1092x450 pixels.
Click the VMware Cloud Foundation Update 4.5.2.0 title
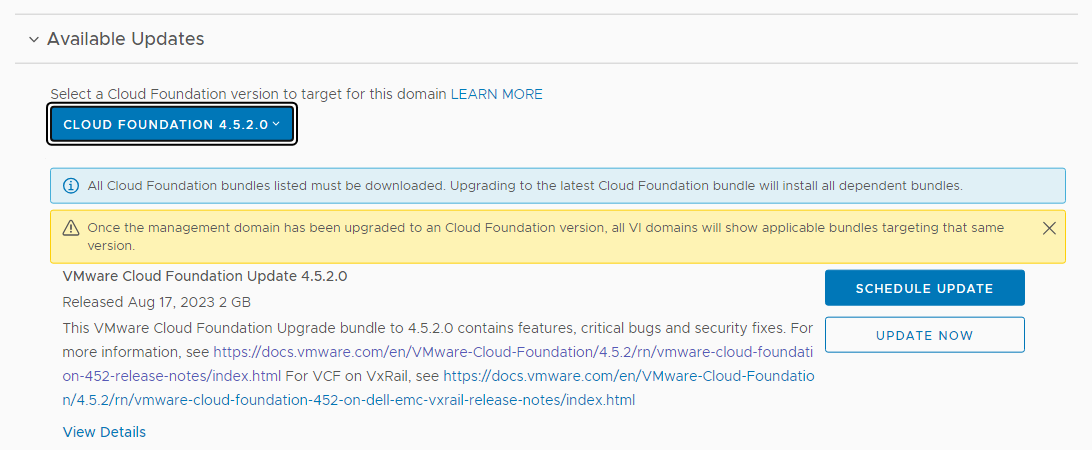point(205,277)
